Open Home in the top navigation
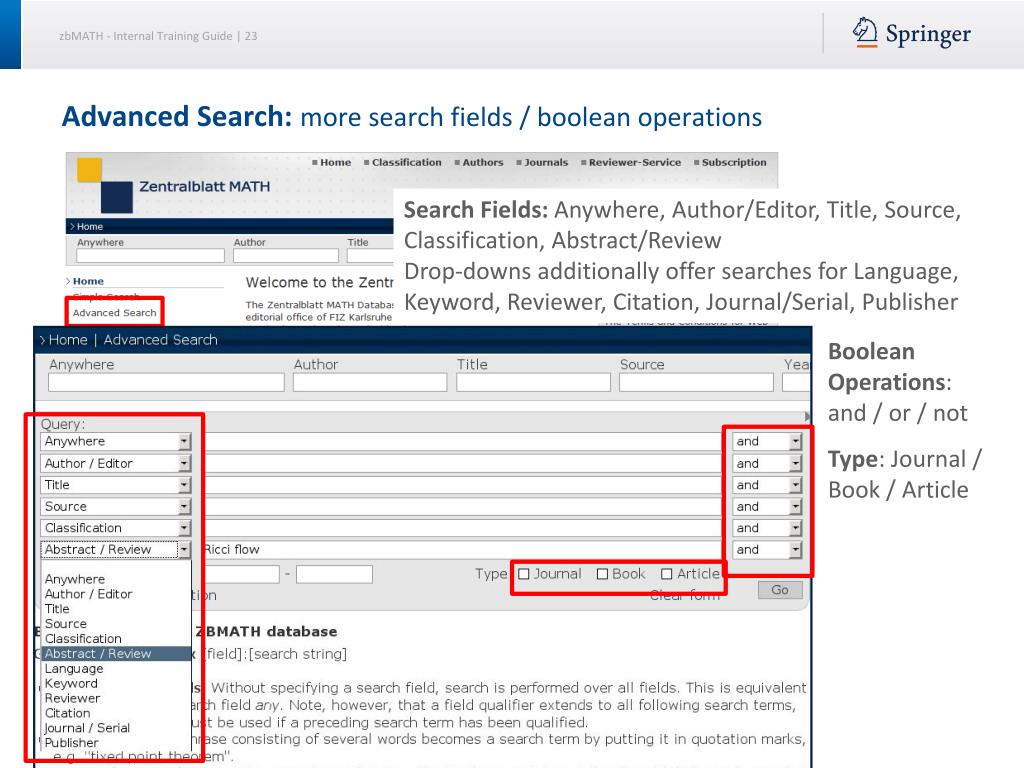The height and width of the screenshot is (768, 1024). pyautogui.click(x=335, y=163)
